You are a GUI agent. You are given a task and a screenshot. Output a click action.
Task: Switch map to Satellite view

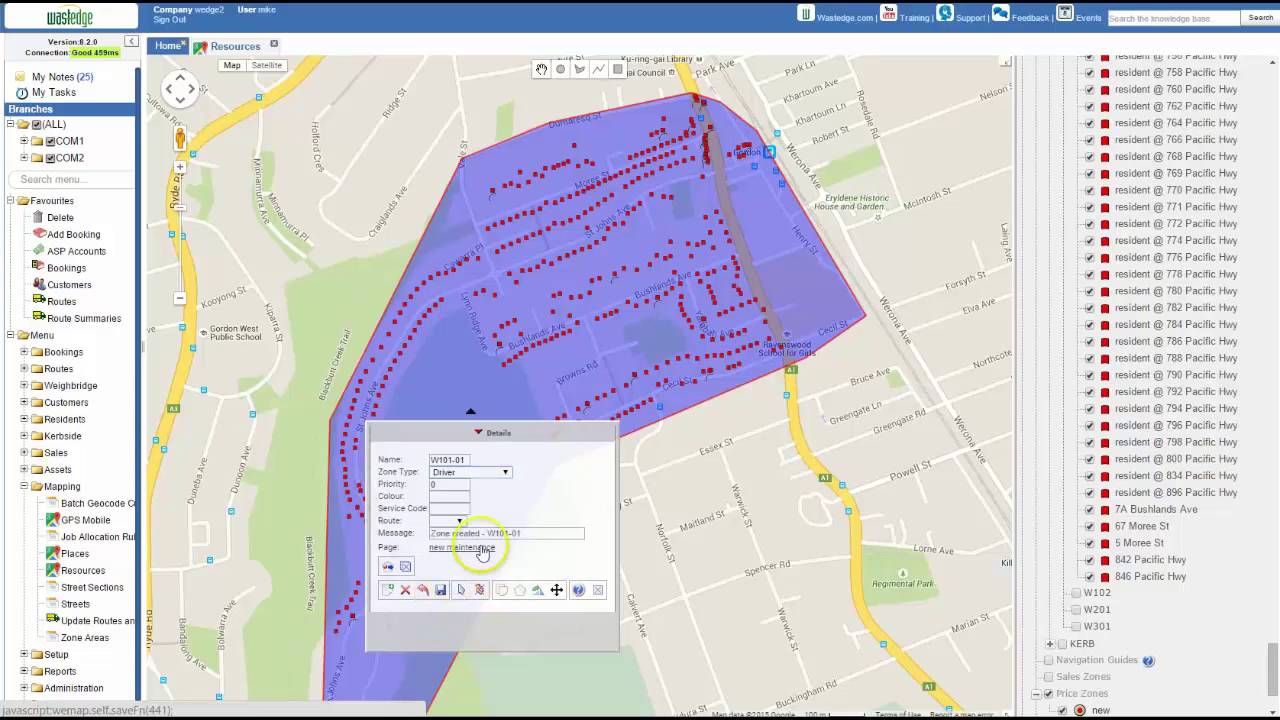(x=267, y=65)
